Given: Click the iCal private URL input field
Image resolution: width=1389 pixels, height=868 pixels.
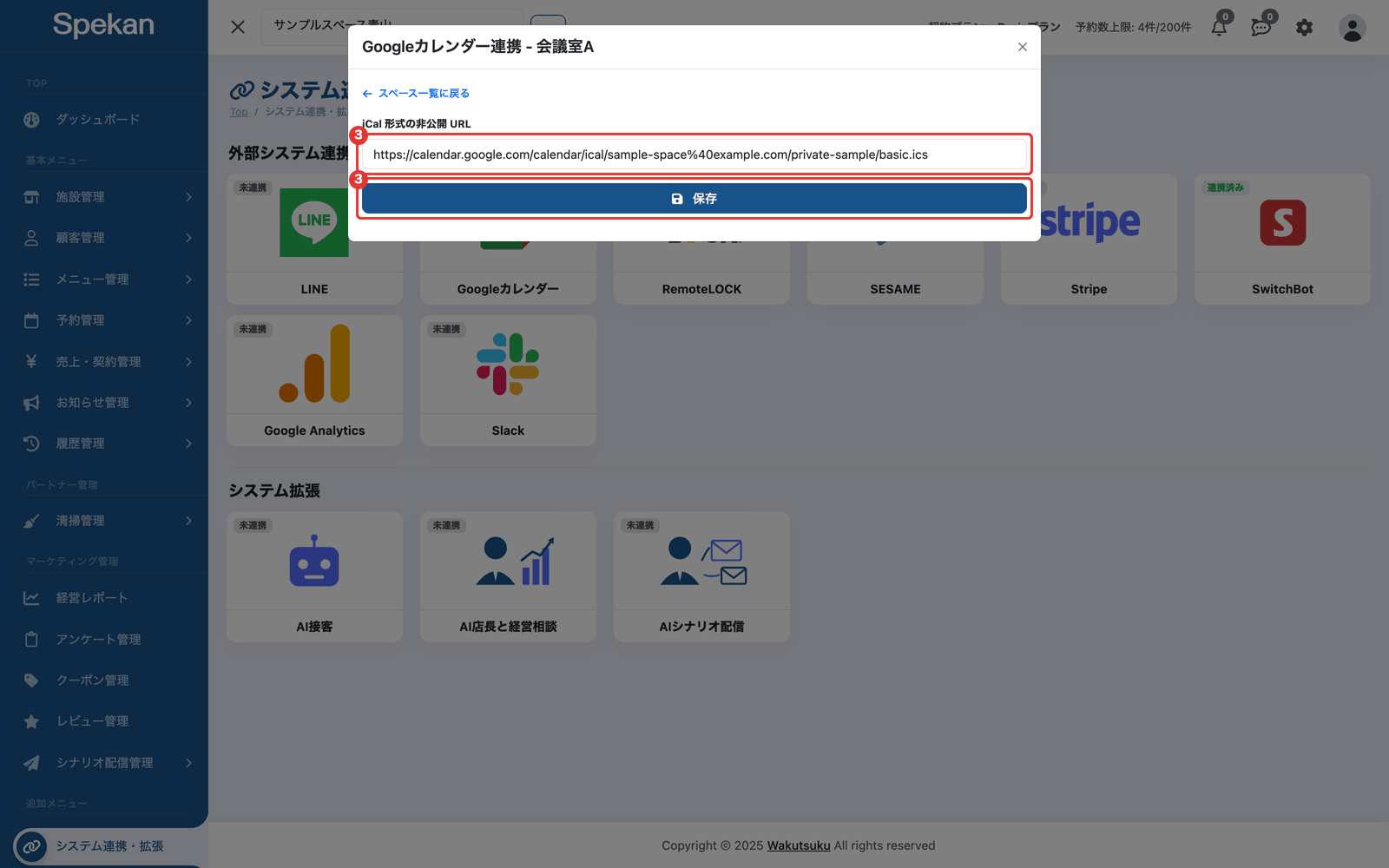Looking at the screenshot, I should click(694, 155).
